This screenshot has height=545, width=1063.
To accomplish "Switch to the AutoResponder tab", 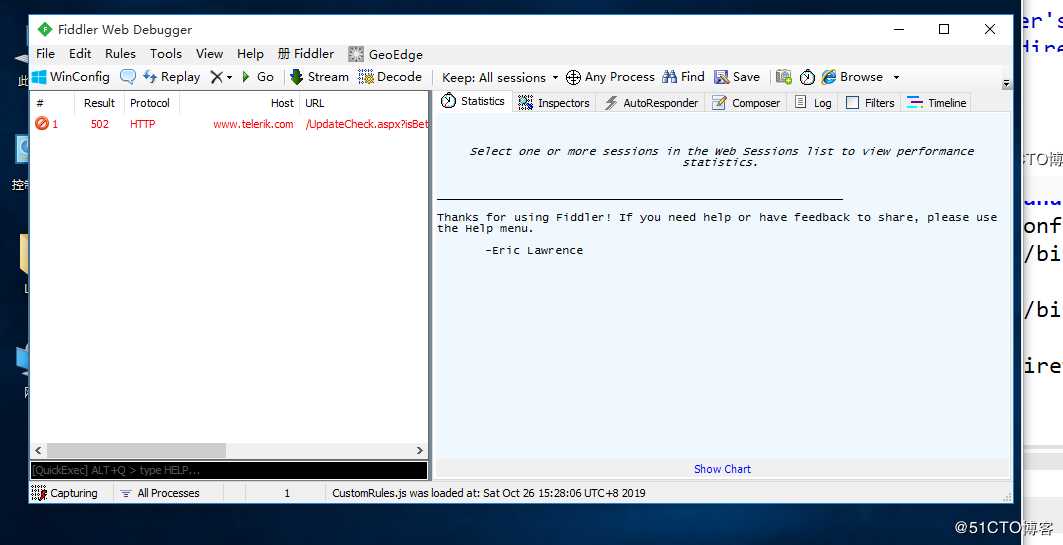I will point(651,102).
